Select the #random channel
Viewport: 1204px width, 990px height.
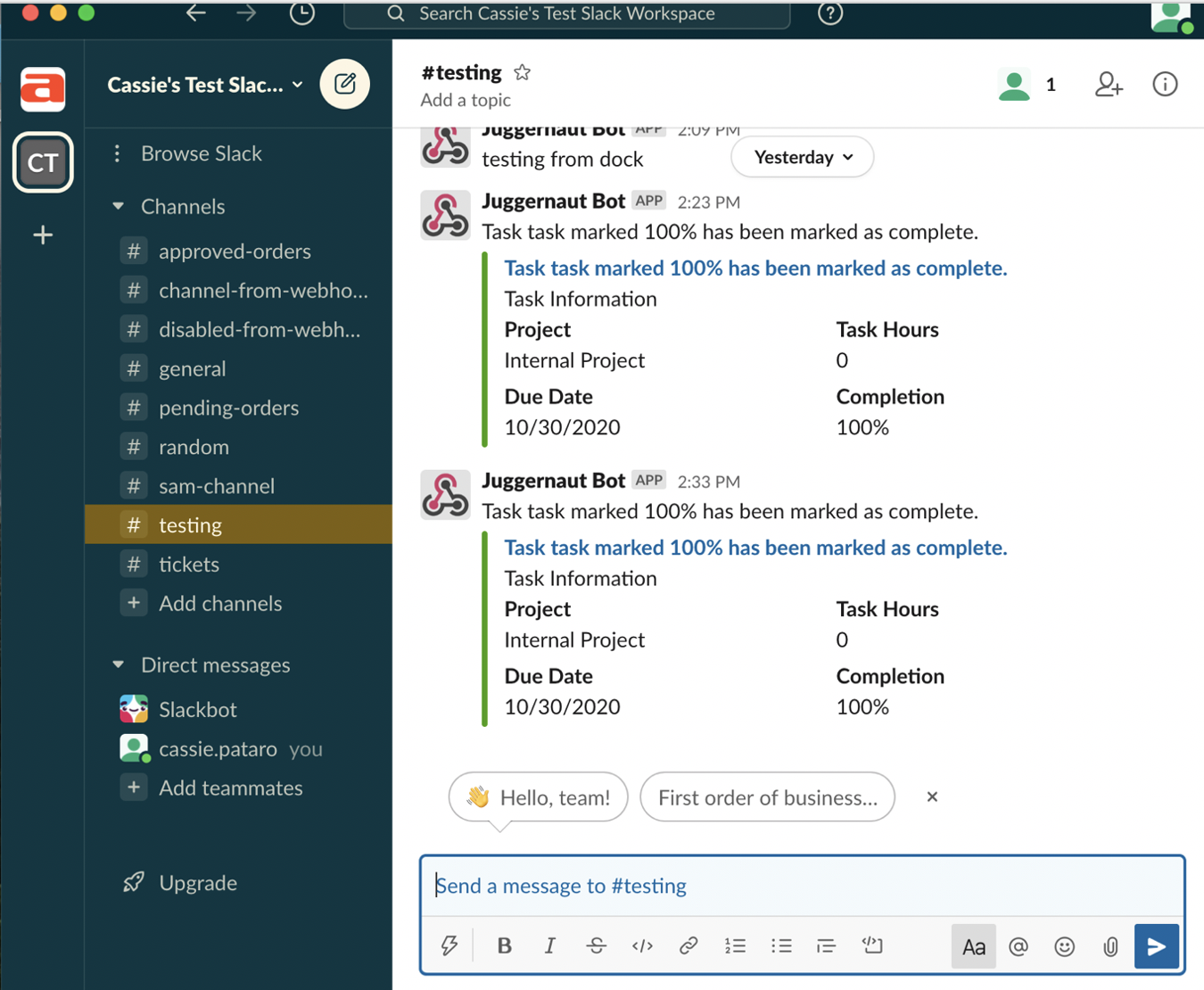pyautogui.click(x=194, y=447)
